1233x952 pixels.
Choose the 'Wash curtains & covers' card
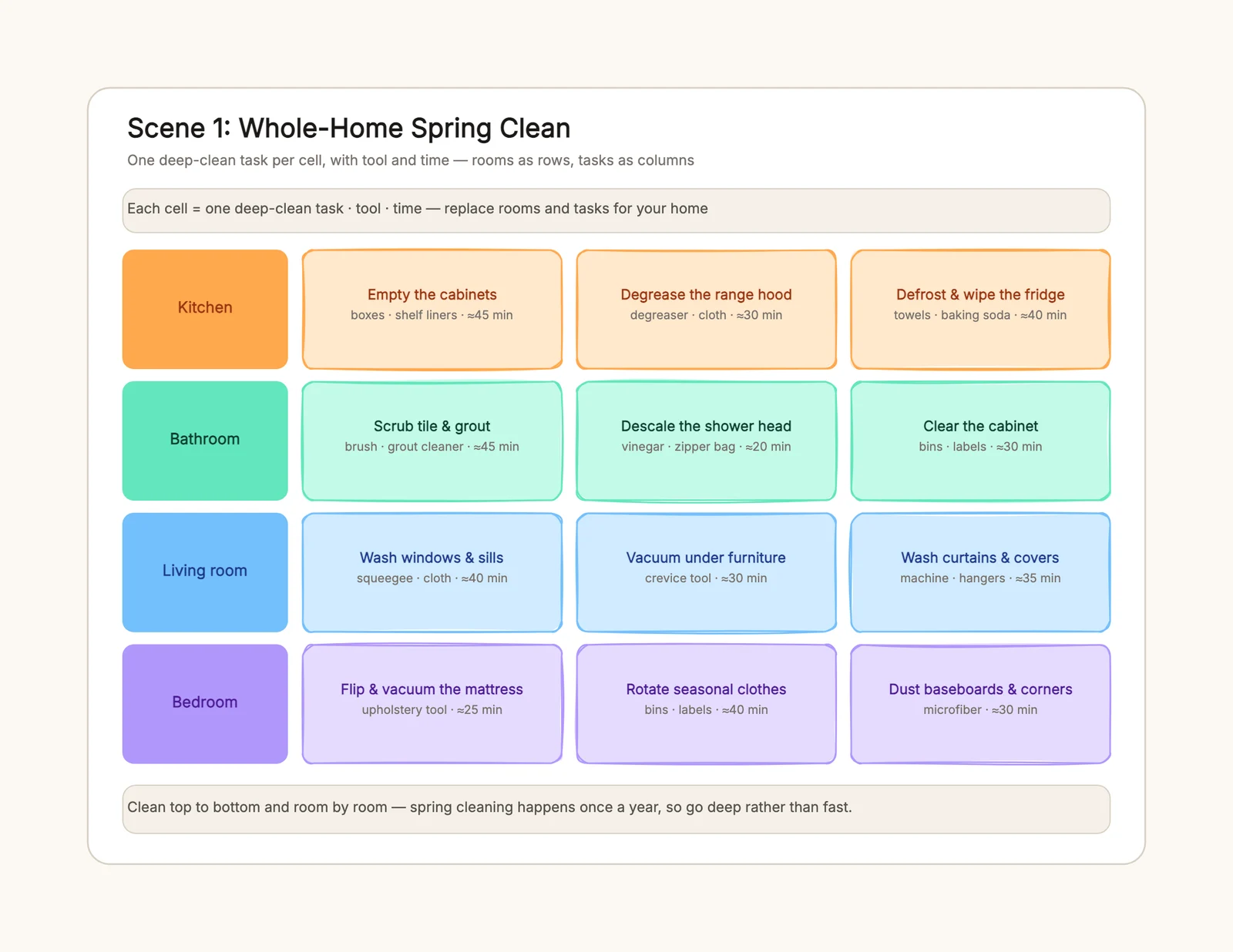(x=980, y=572)
